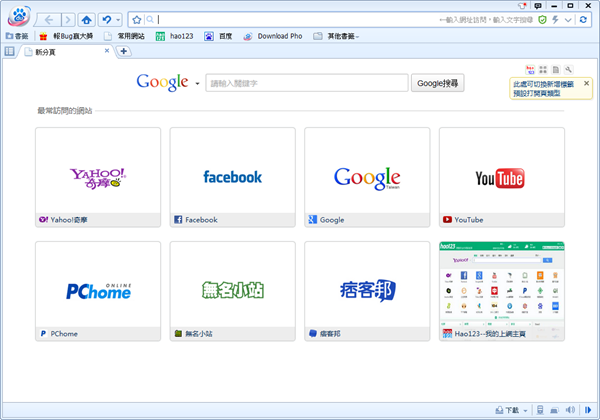
Task: Bookmark page with the star icon
Action: [x=136, y=19]
